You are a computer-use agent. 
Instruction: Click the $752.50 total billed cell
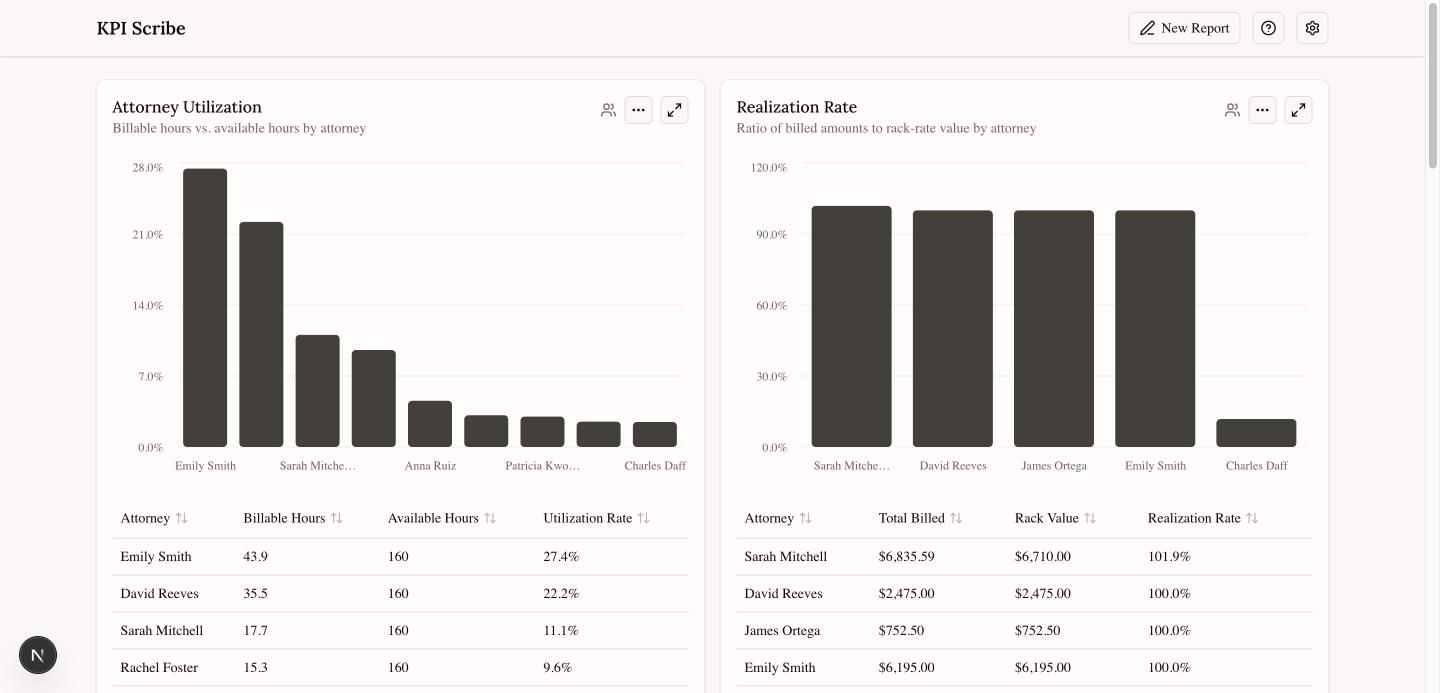[901, 631]
